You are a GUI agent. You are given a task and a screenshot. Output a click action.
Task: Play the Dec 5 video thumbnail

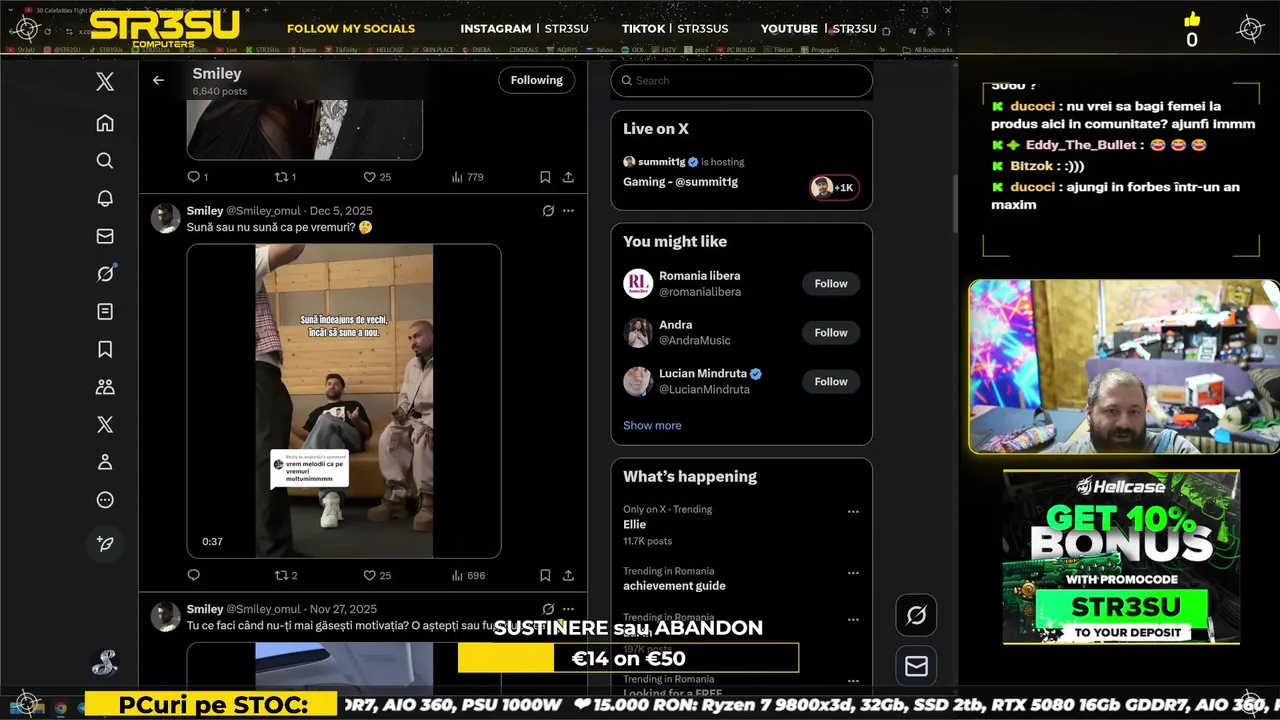point(344,401)
